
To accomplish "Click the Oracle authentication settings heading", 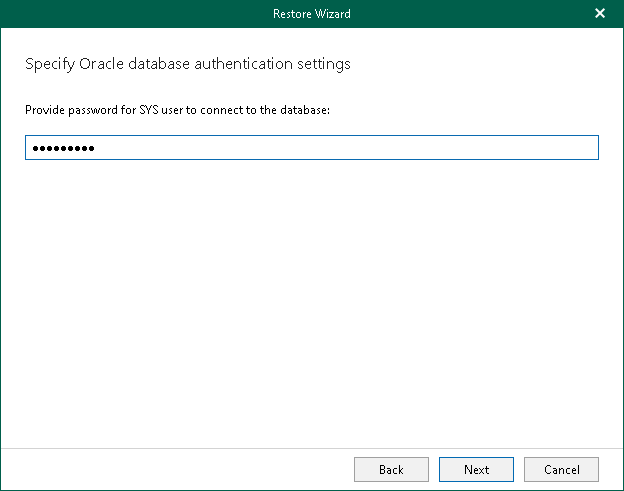I will pyautogui.click(x=187, y=64).
